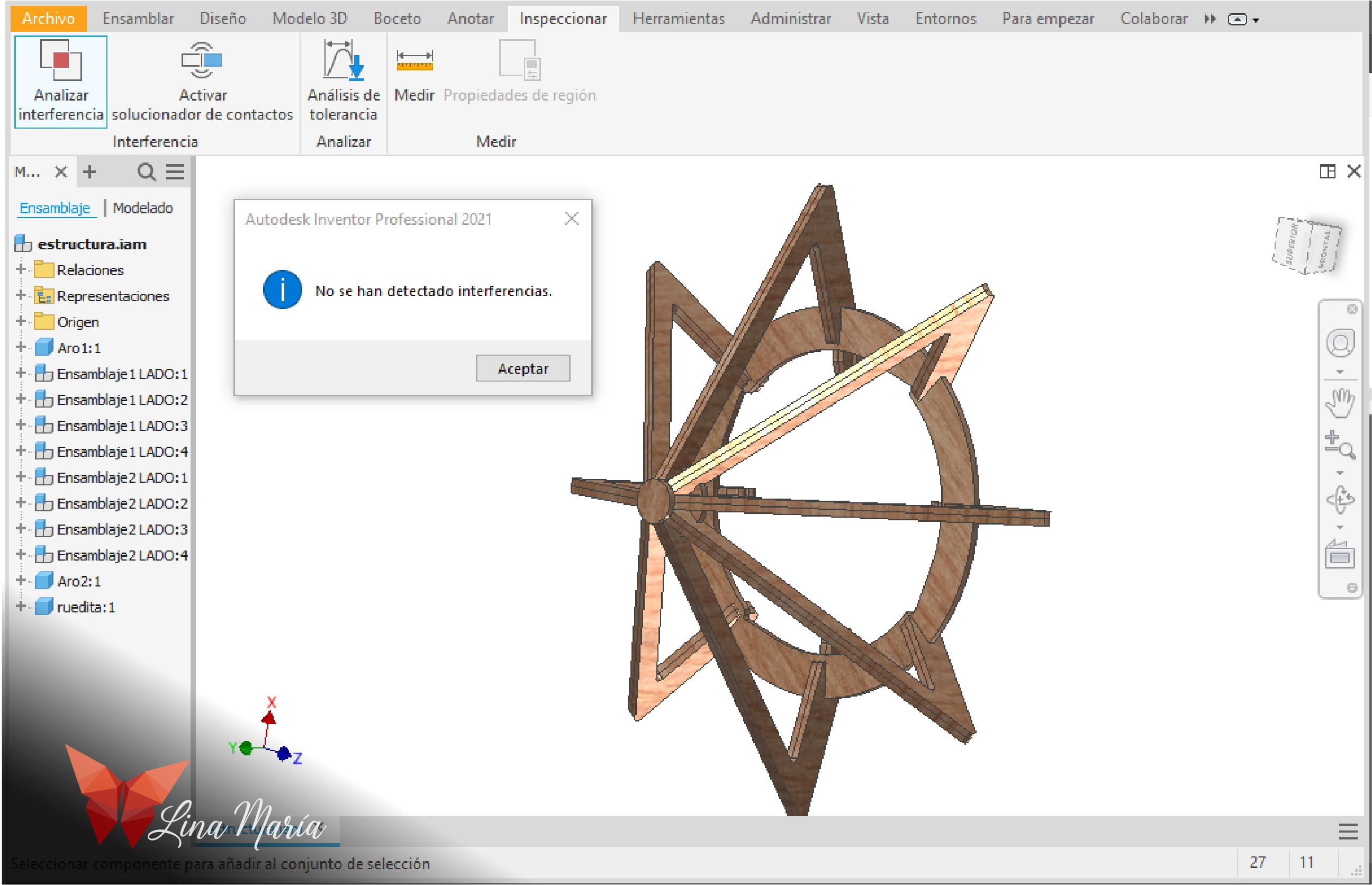Switch to the Ensamblar ribbon tab
The height and width of the screenshot is (885, 1372).
(138, 19)
